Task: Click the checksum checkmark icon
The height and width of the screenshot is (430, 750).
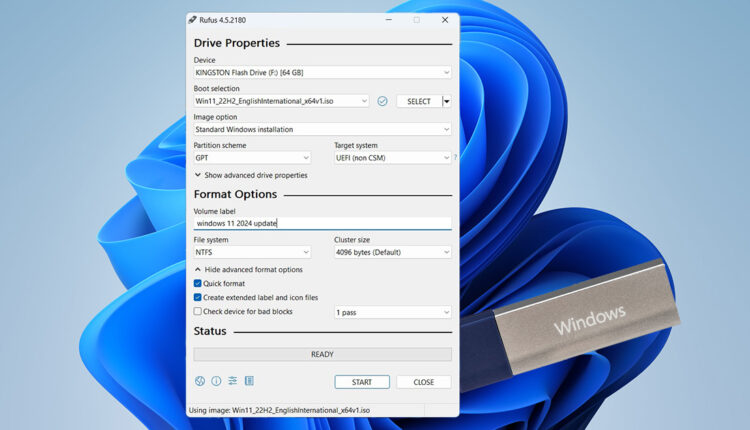Action: (x=382, y=101)
